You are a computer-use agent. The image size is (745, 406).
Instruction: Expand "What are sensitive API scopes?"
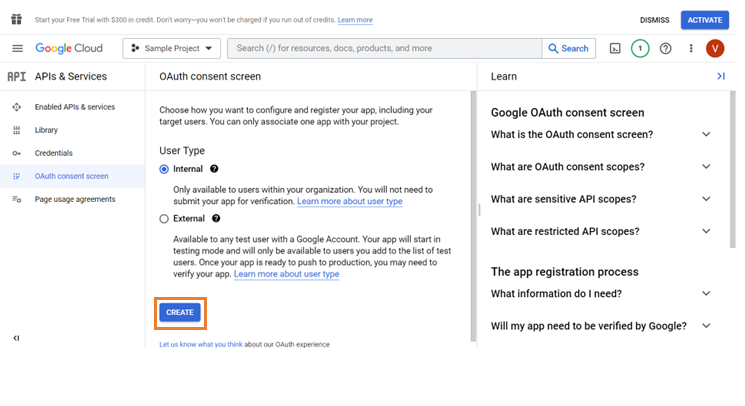(x=706, y=199)
